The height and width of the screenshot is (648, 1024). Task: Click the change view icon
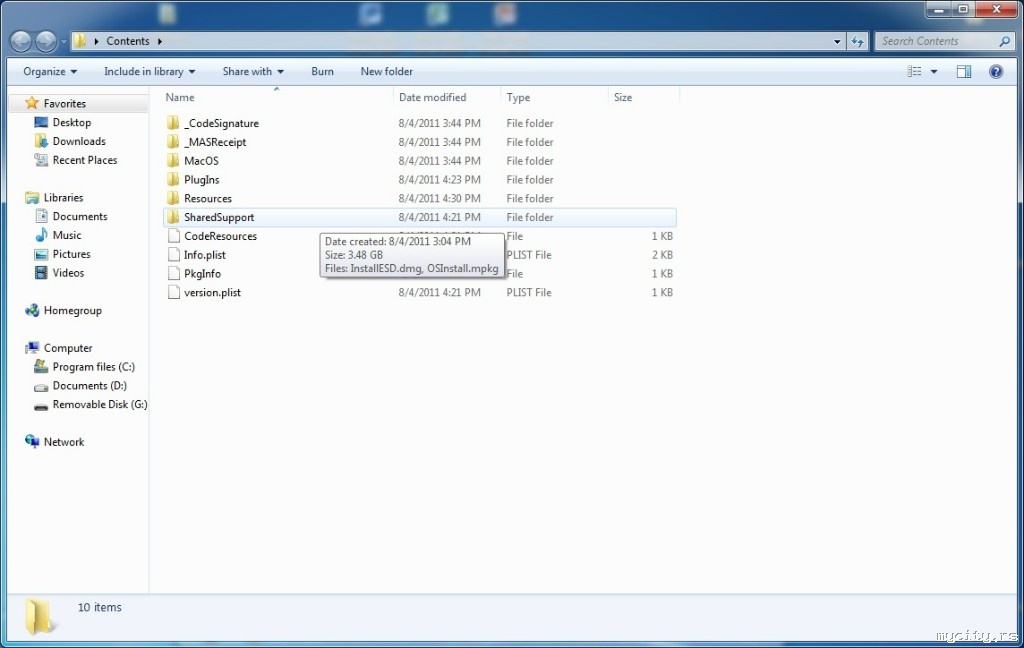915,72
